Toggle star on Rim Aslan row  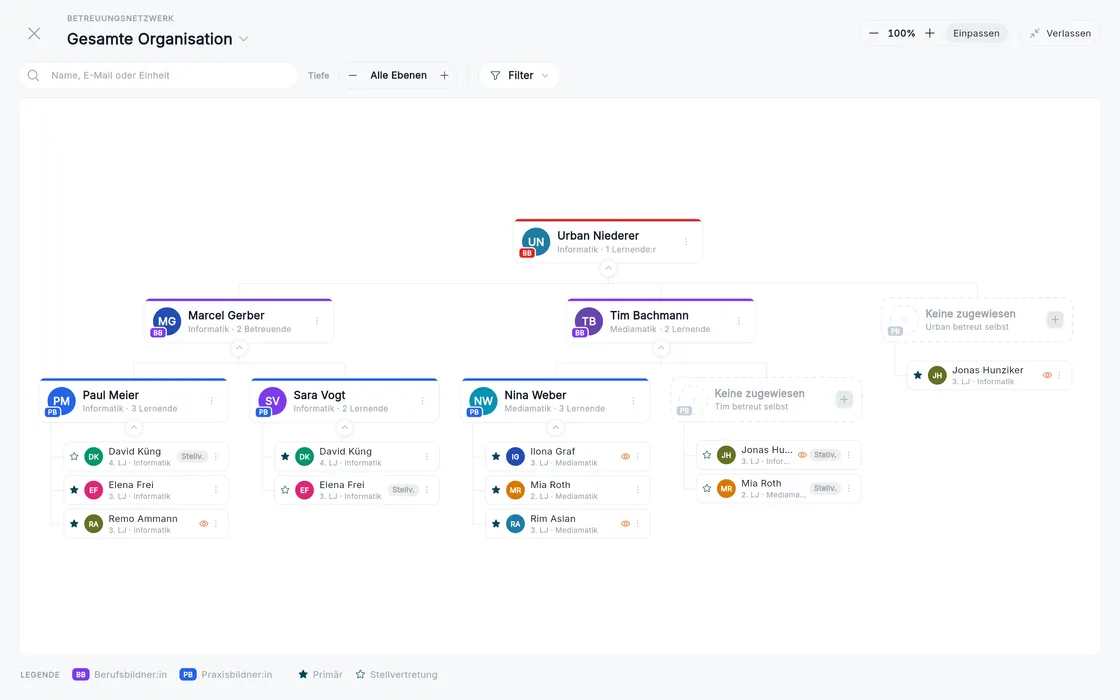coord(496,524)
